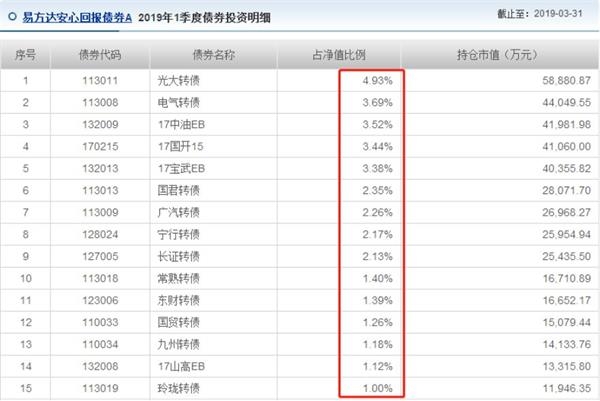This screenshot has height=401, width=600.
Task: Select the bond name 电气转债
Action: (x=179, y=103)
